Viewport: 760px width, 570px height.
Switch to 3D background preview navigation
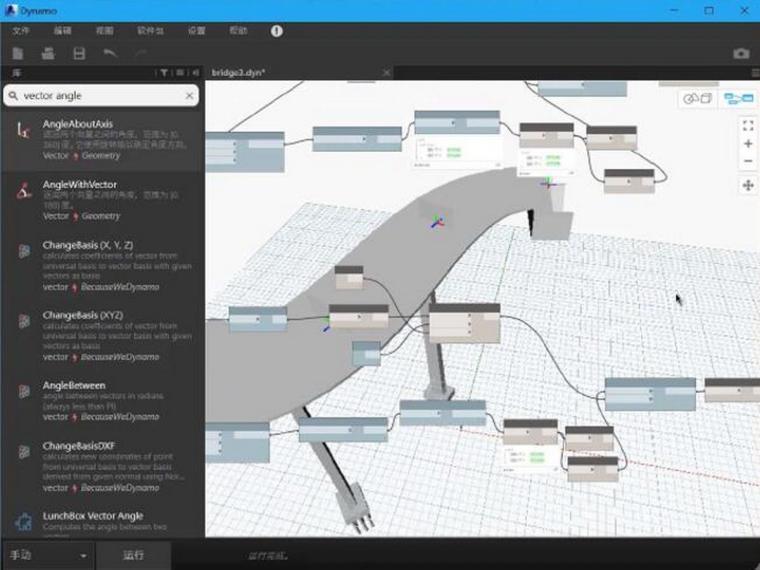697,98
